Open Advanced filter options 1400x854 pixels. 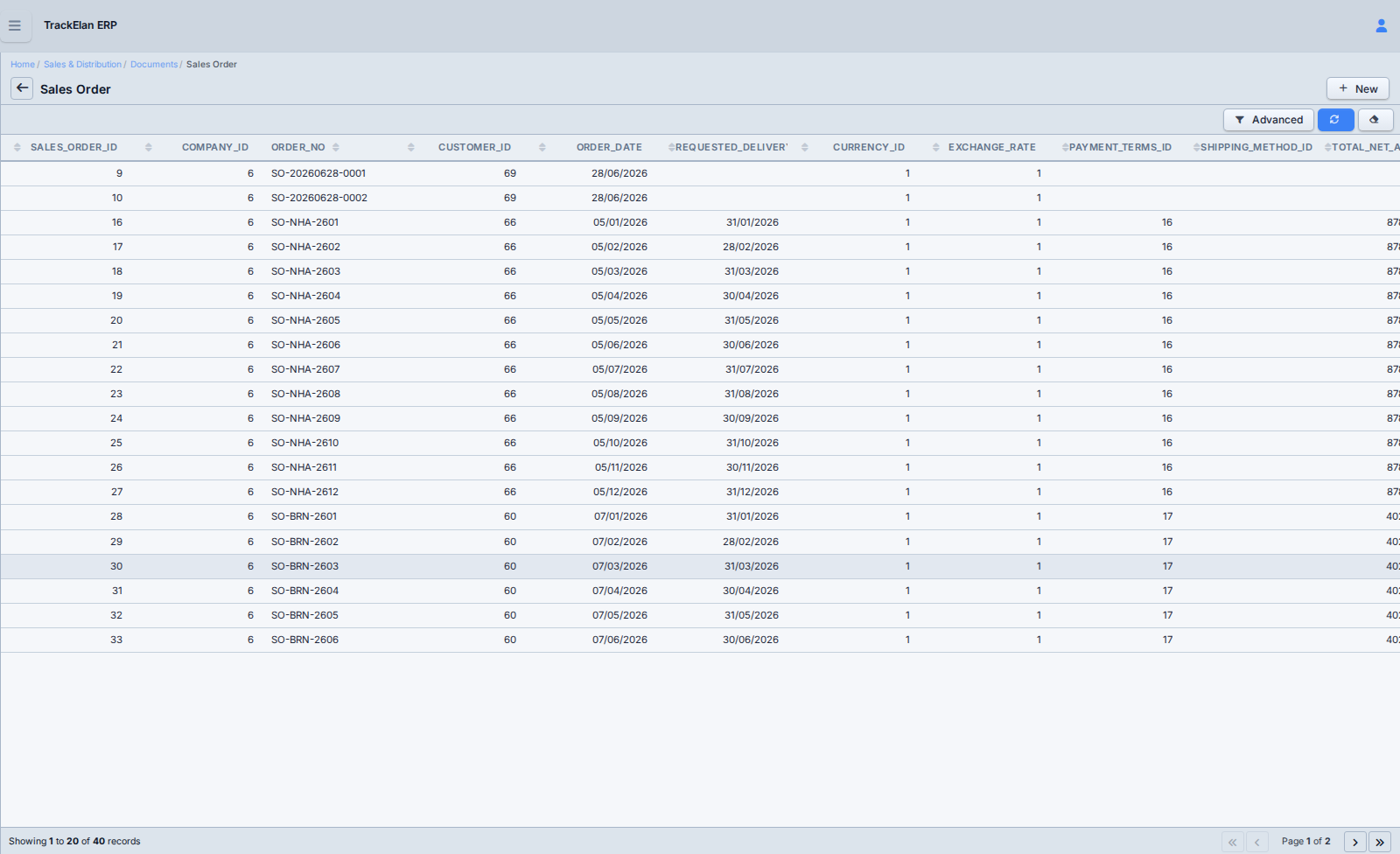pyautogui.click(x=1268, y=120)
